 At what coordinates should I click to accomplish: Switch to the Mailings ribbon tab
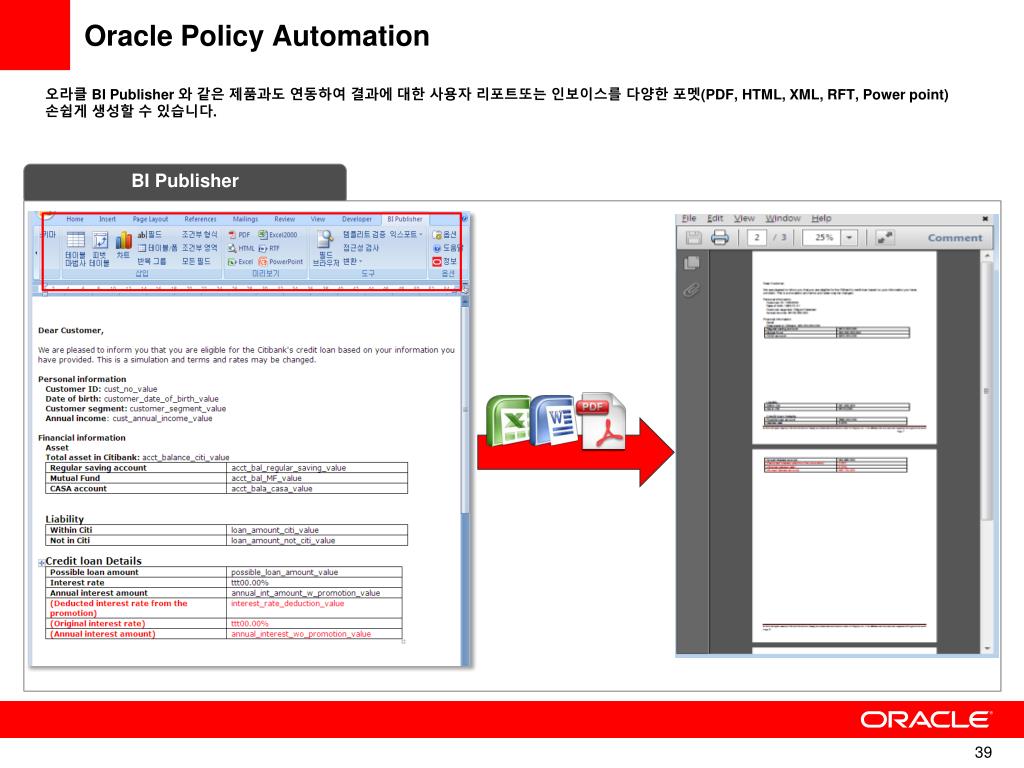246,219
